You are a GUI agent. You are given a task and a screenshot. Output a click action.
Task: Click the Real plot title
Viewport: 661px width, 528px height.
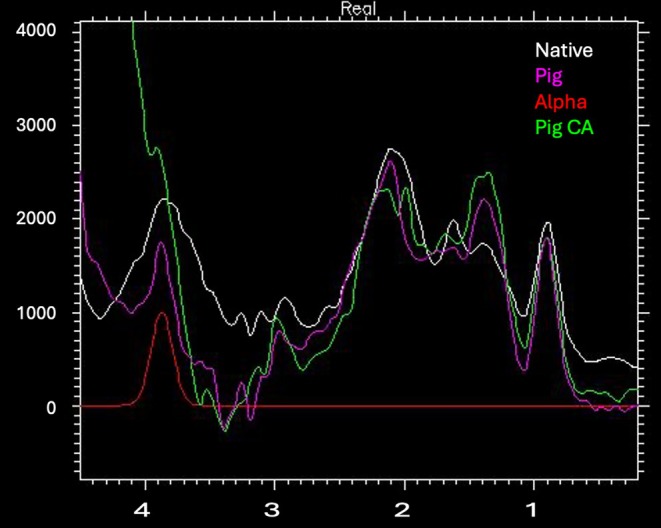(358, 8)
